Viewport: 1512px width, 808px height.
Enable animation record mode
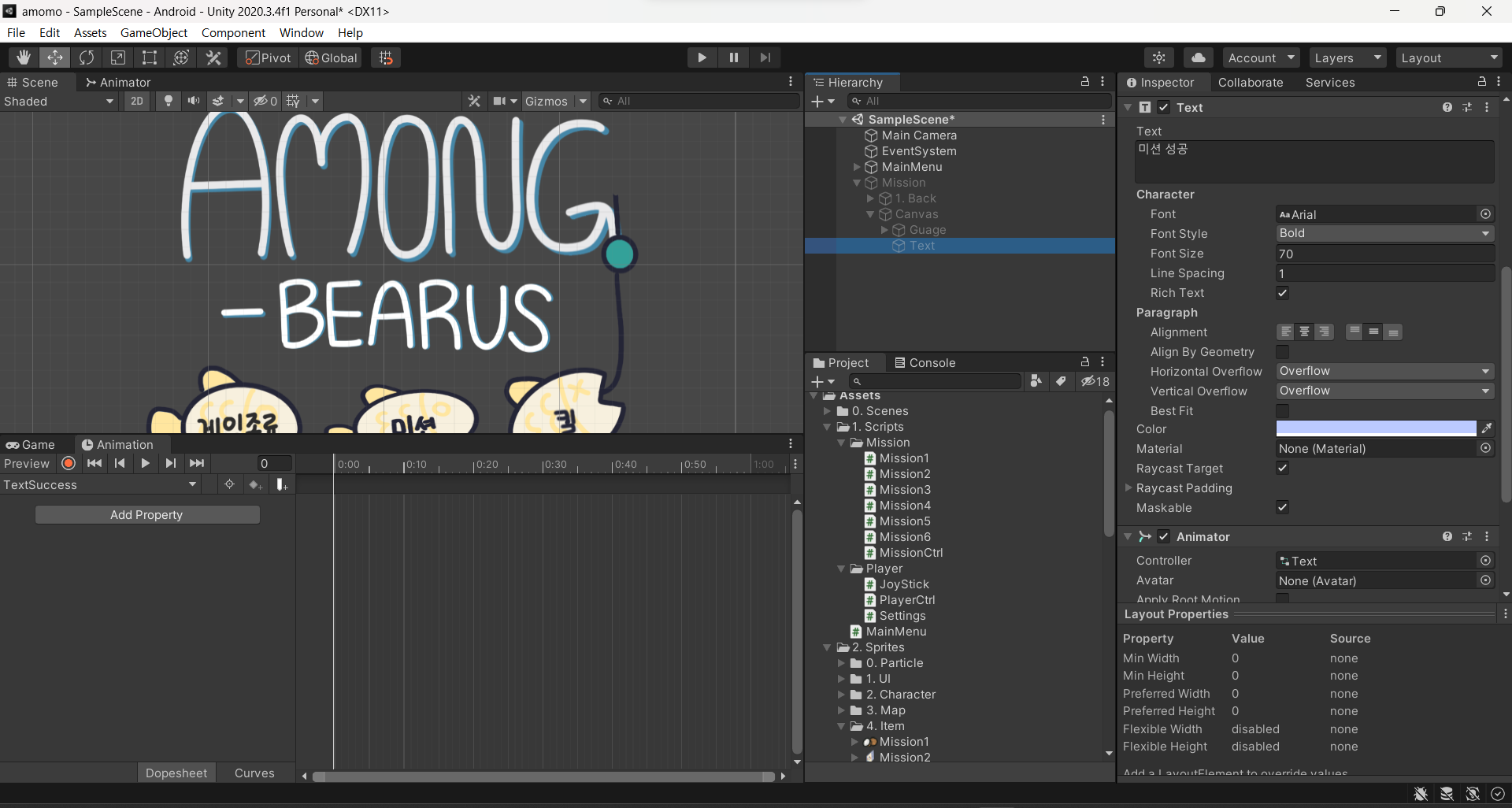(x=69, y=464)
